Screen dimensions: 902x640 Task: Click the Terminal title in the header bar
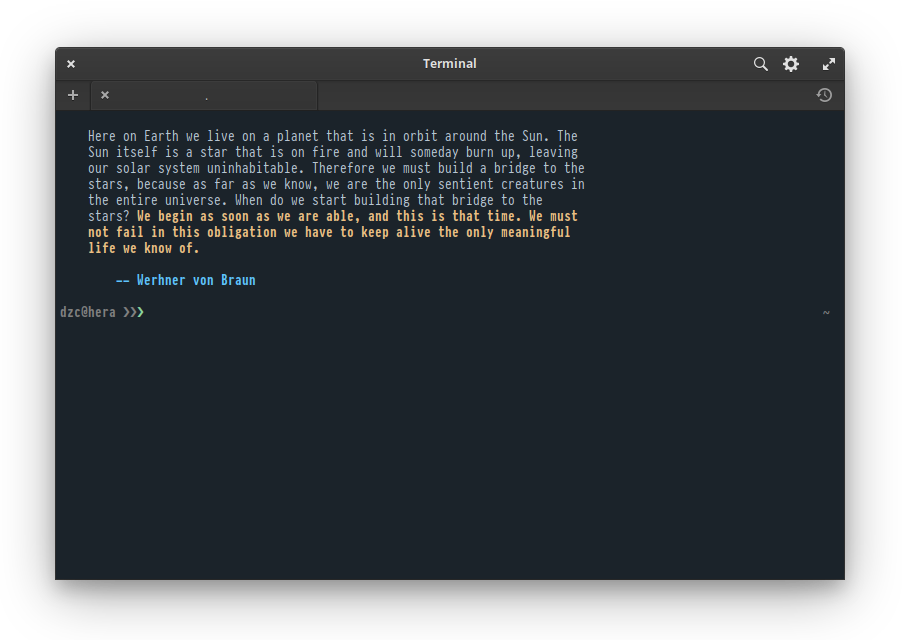[x=449, y=63]
